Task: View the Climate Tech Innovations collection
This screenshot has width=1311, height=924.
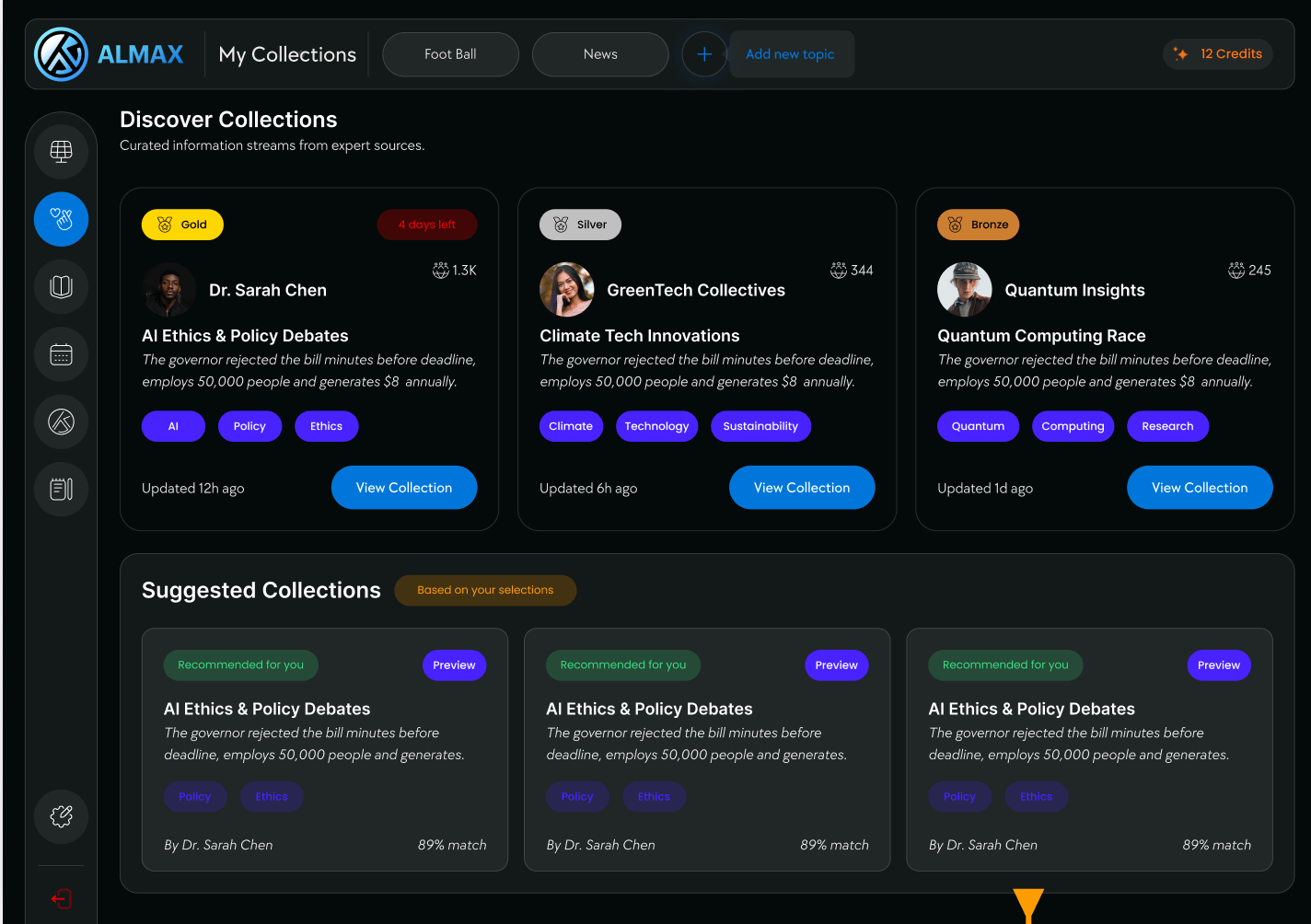Action: pos(802,488)
